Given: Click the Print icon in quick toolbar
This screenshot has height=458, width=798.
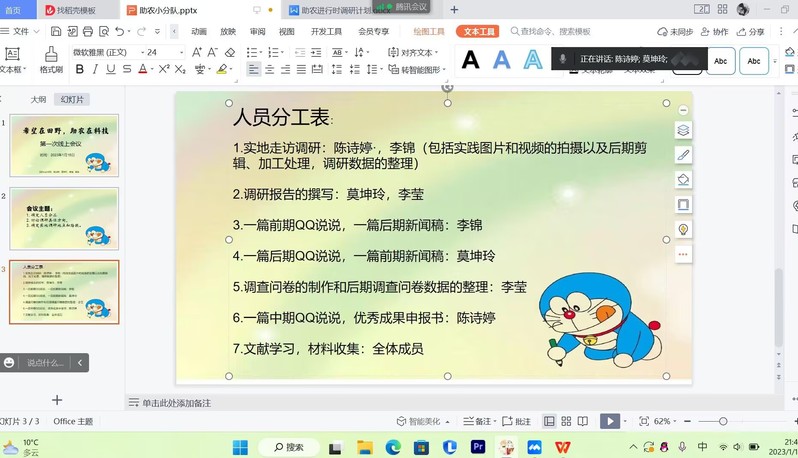Looking at the screenshot, I should click(88, 32).
